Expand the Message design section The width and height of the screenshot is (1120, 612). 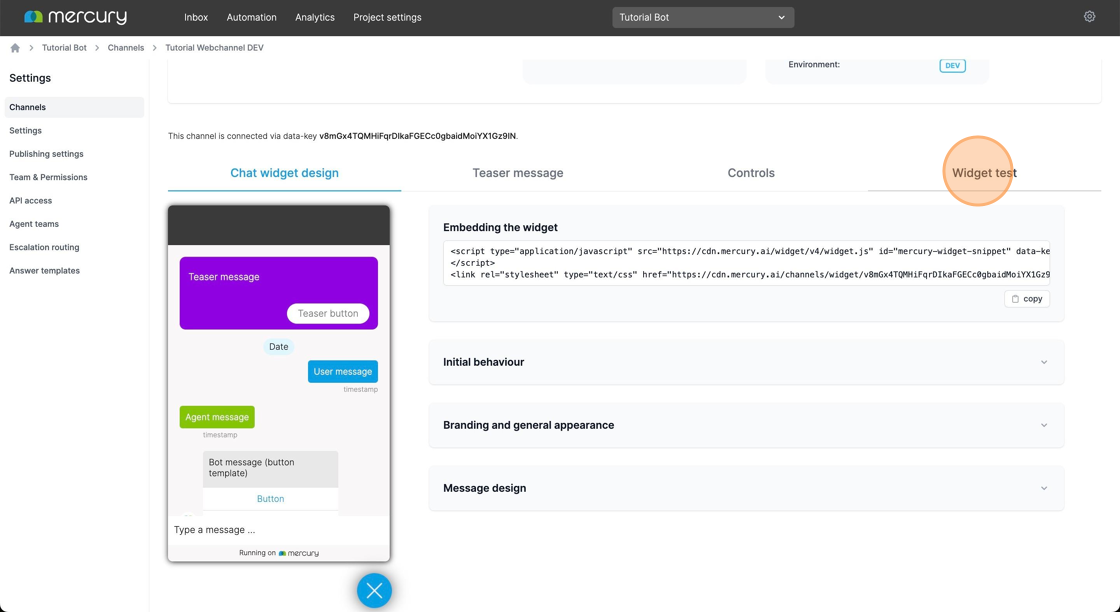coord(746,488)
